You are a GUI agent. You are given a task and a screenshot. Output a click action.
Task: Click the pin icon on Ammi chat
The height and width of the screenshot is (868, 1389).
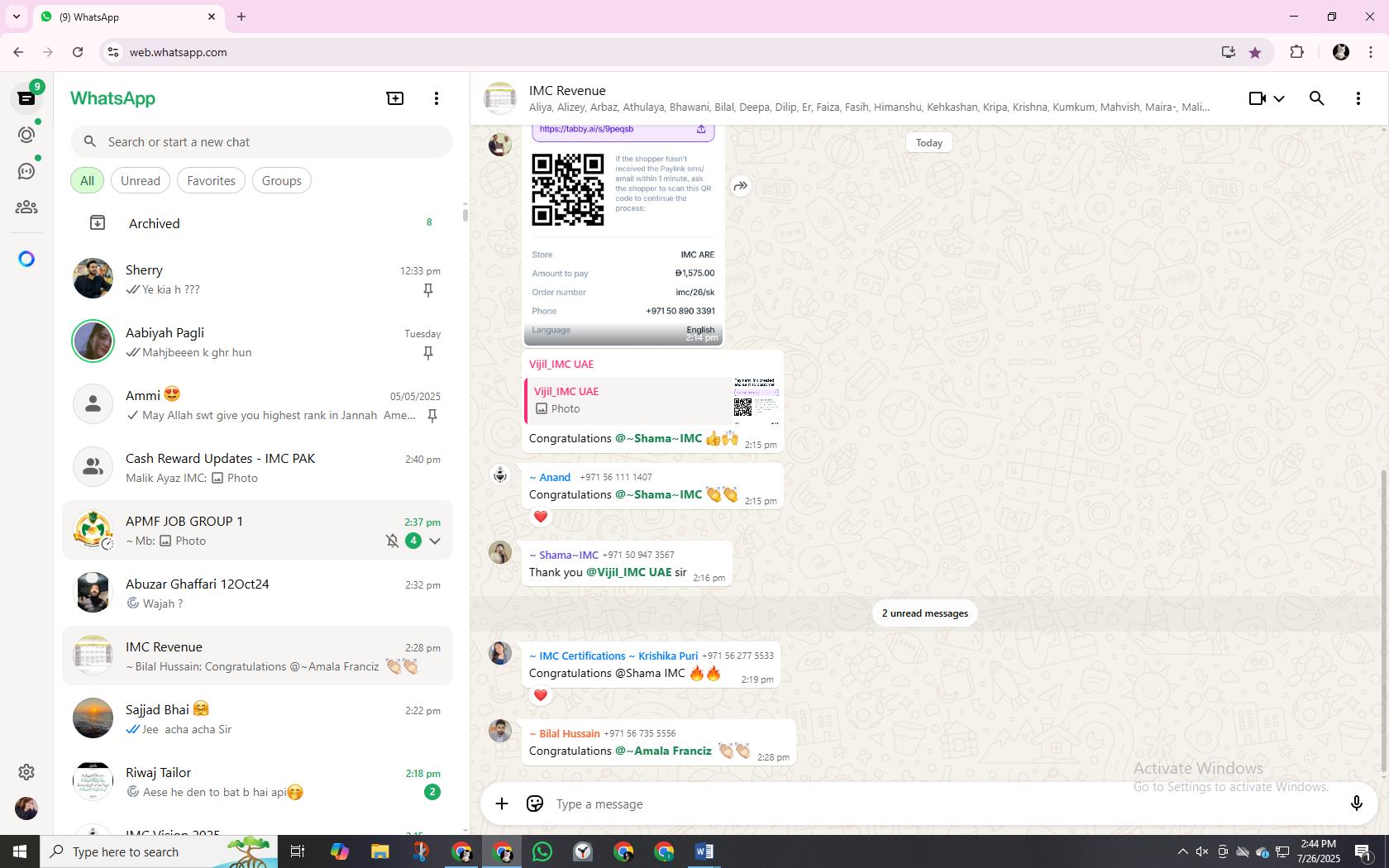432,416
